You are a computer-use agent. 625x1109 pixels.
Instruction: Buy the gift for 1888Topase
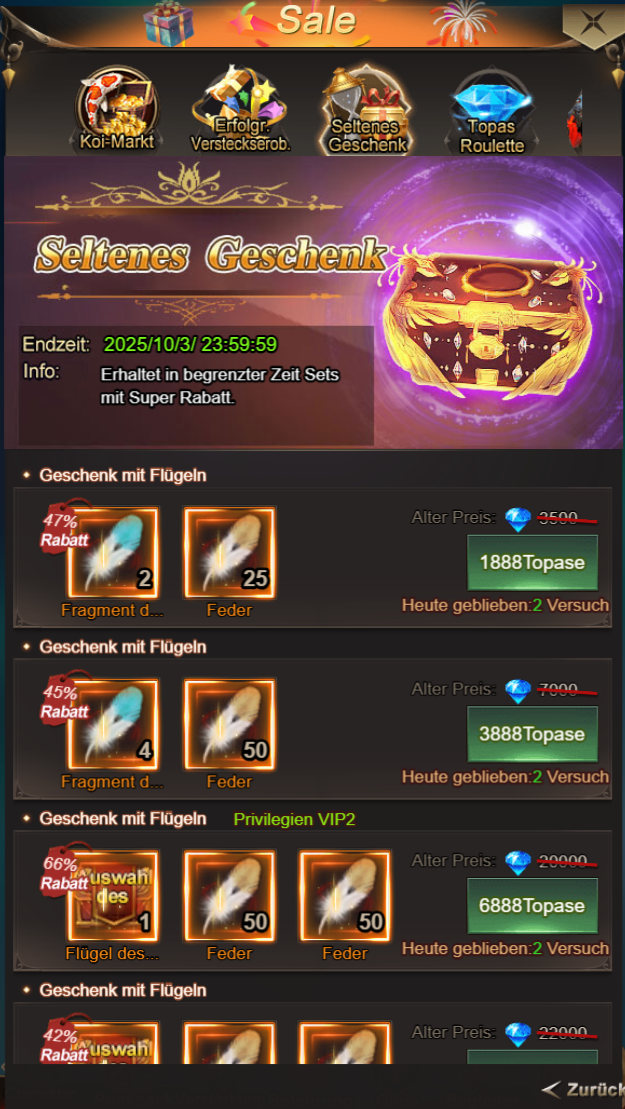coord(532,563)
